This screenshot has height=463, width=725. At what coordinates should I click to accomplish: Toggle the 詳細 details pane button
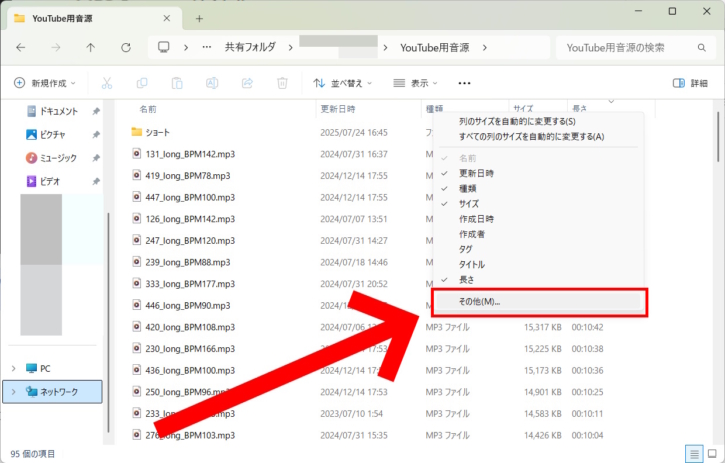(x=690, y=84)
